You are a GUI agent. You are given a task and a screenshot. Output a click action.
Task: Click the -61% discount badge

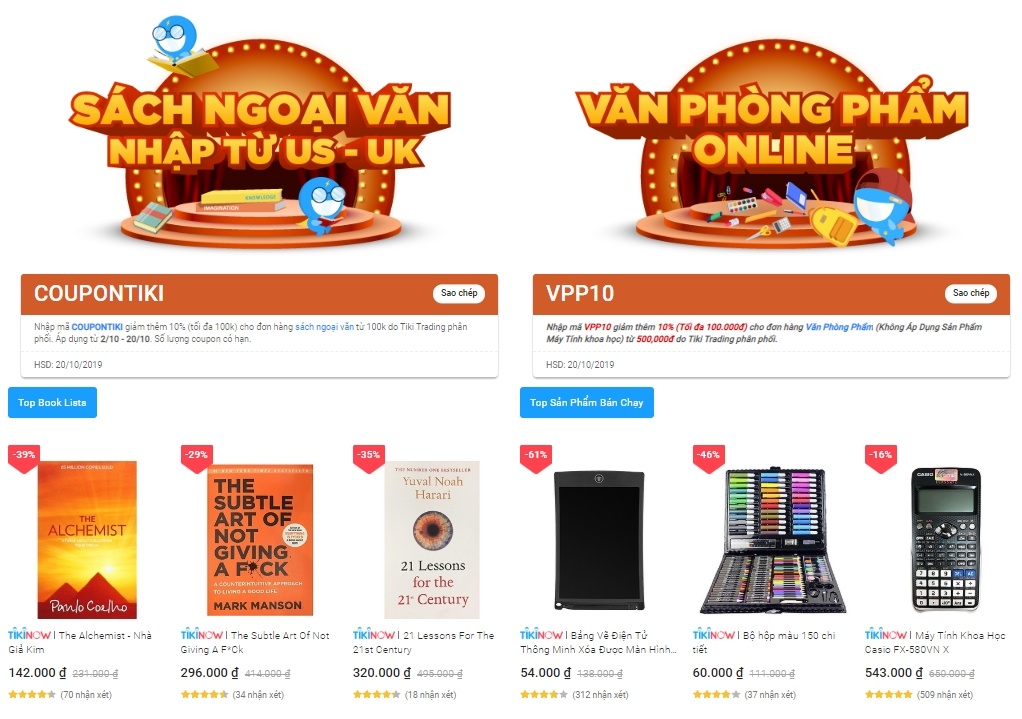pos(536,456)
